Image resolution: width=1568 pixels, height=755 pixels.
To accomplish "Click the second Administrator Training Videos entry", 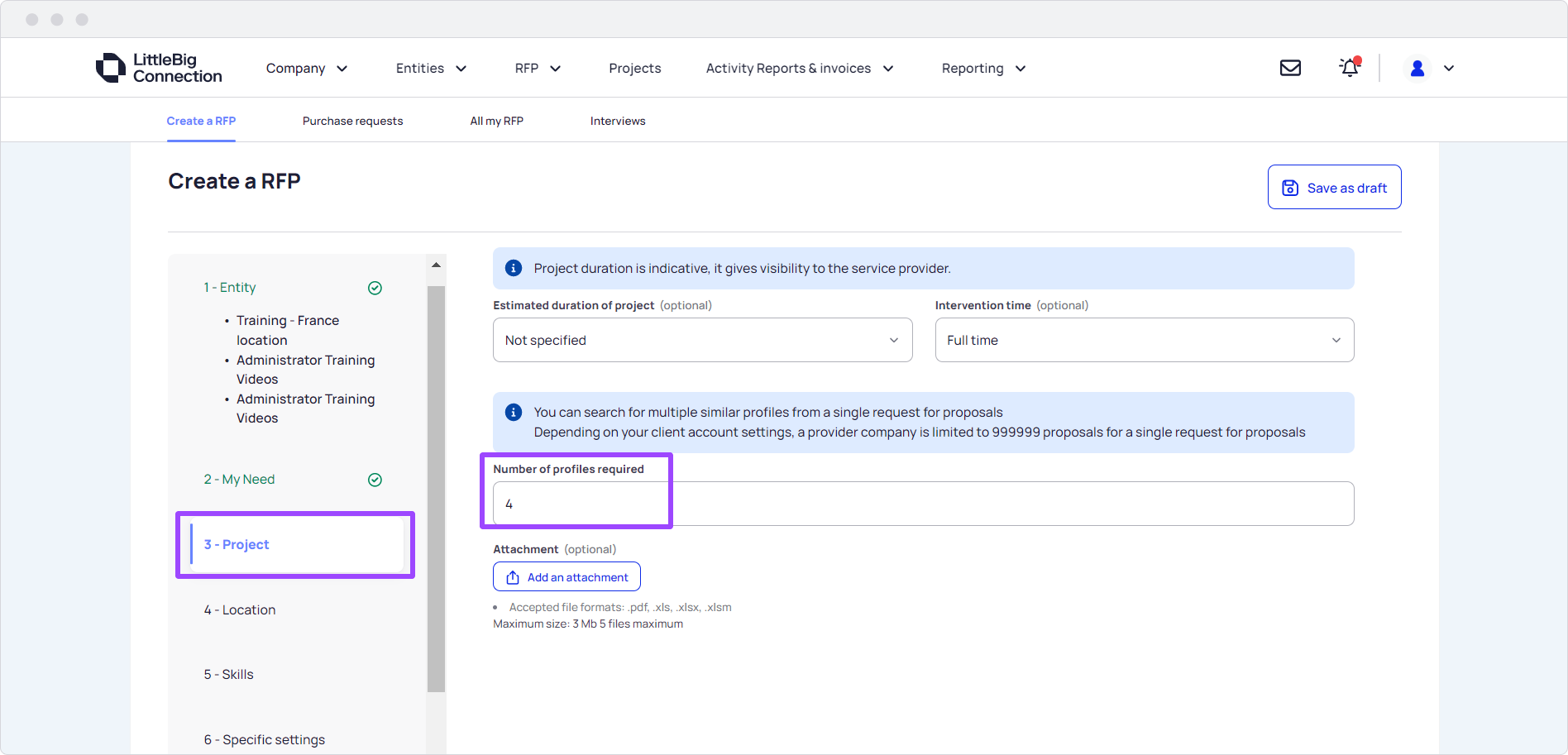I will [306, 409].
